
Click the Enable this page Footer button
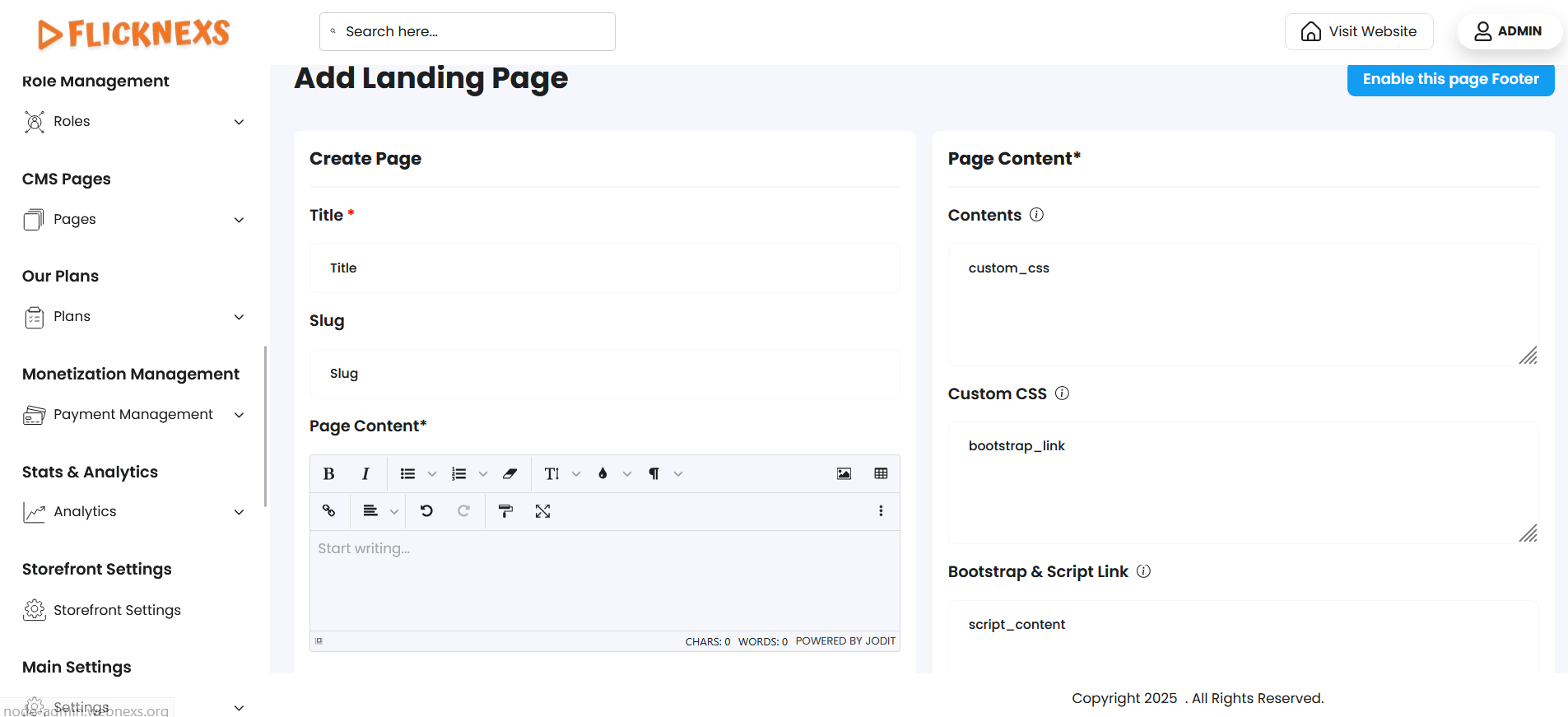click(x=1450, y=79)
